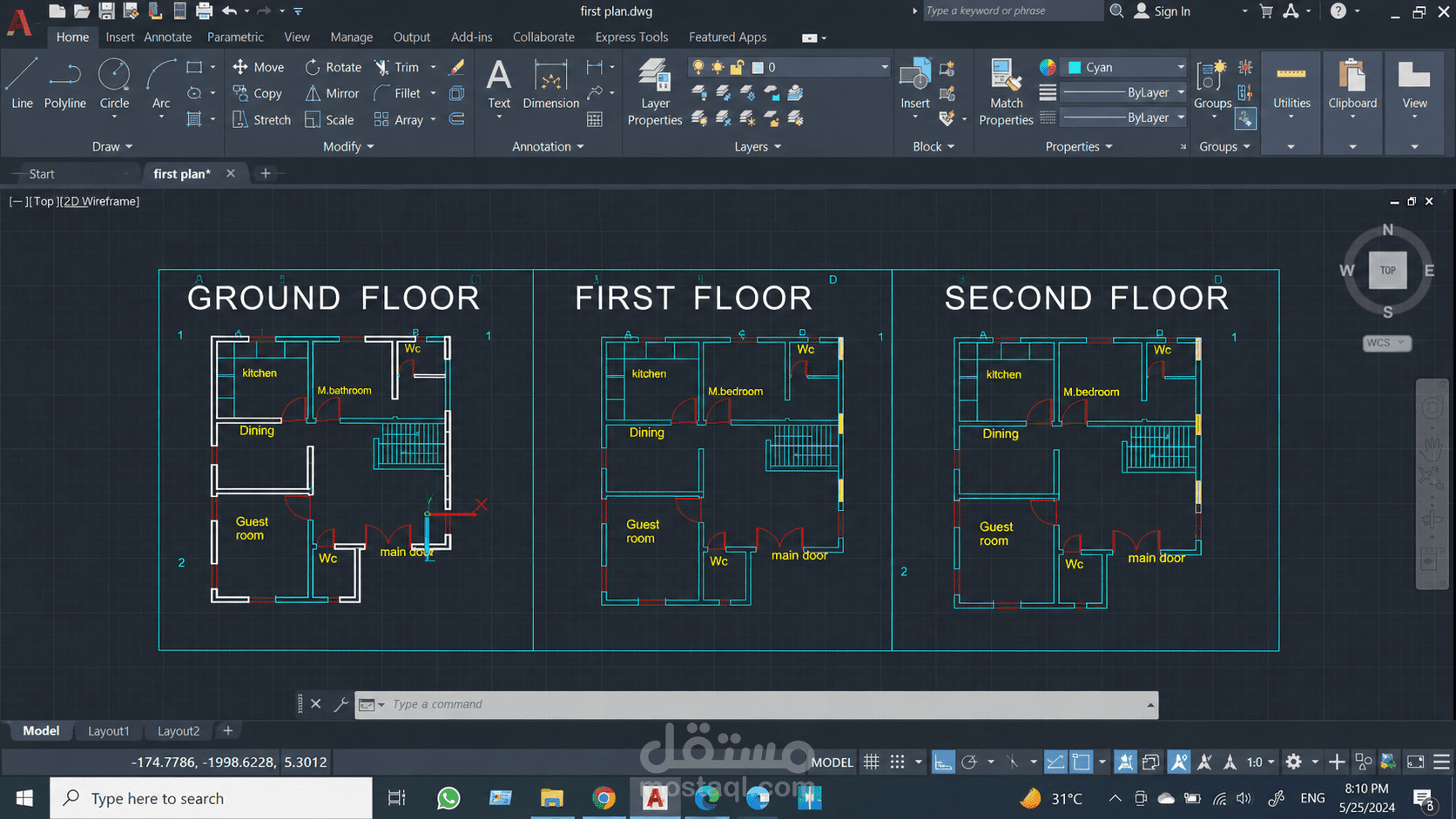This screenshot has width=1456, height=819.
Task: Click the TOP face of ViewCube
Action: tap(1387, 271)
